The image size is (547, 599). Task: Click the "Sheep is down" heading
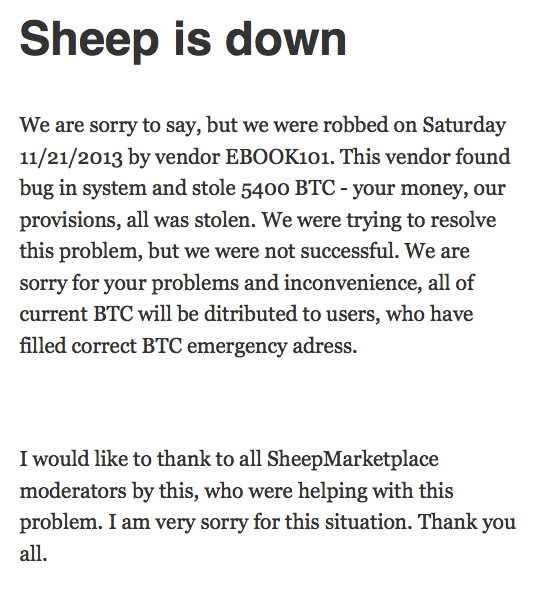[x=183, y=41]
